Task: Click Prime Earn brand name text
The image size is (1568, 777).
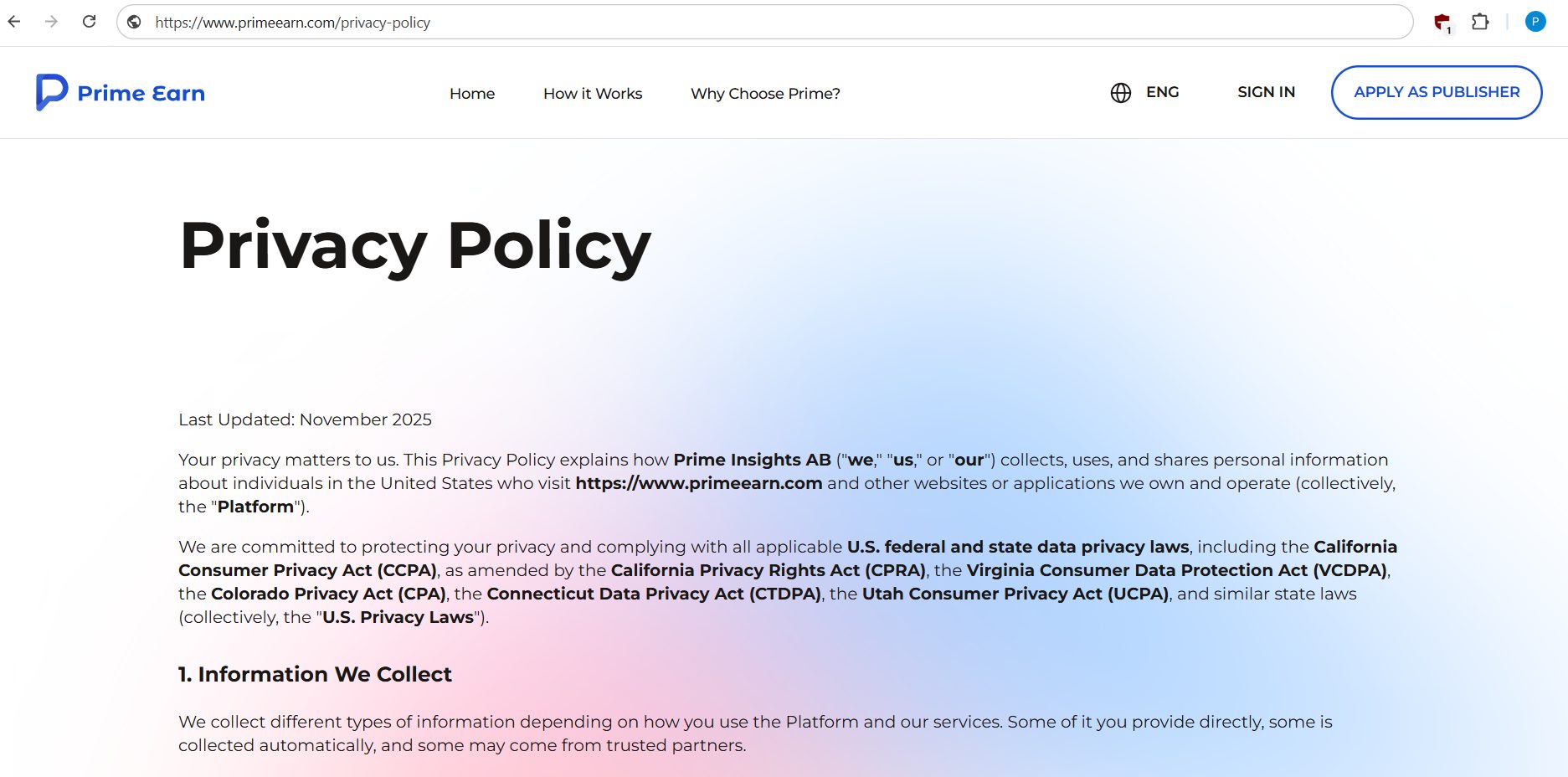Action: coord(141,93)
